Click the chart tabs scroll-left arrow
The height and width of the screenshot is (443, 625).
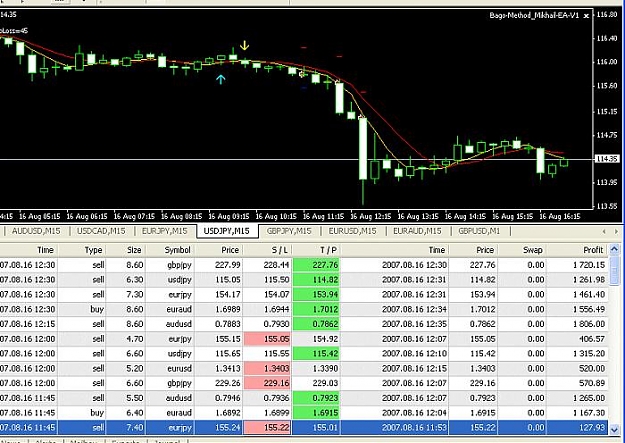[604, 231]
